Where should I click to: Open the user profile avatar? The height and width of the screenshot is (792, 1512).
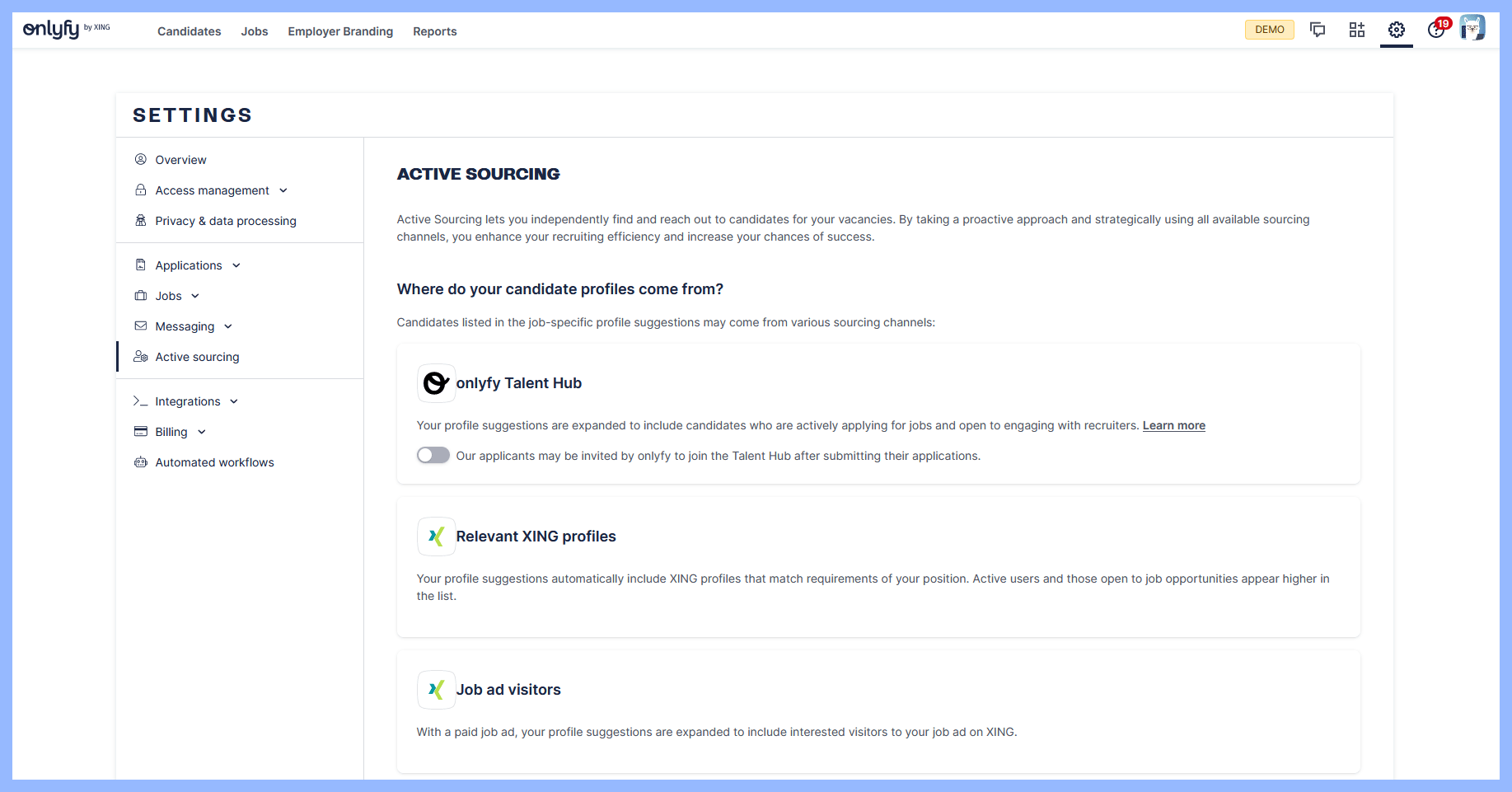pos(1472,29)
